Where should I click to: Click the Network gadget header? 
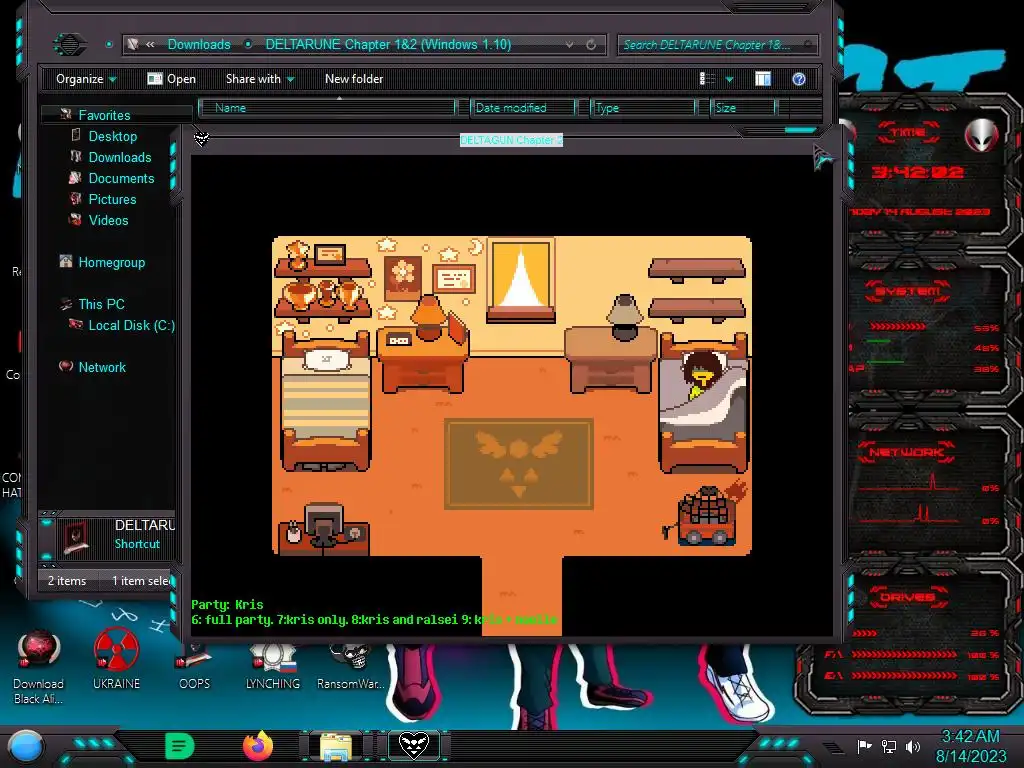906,452
